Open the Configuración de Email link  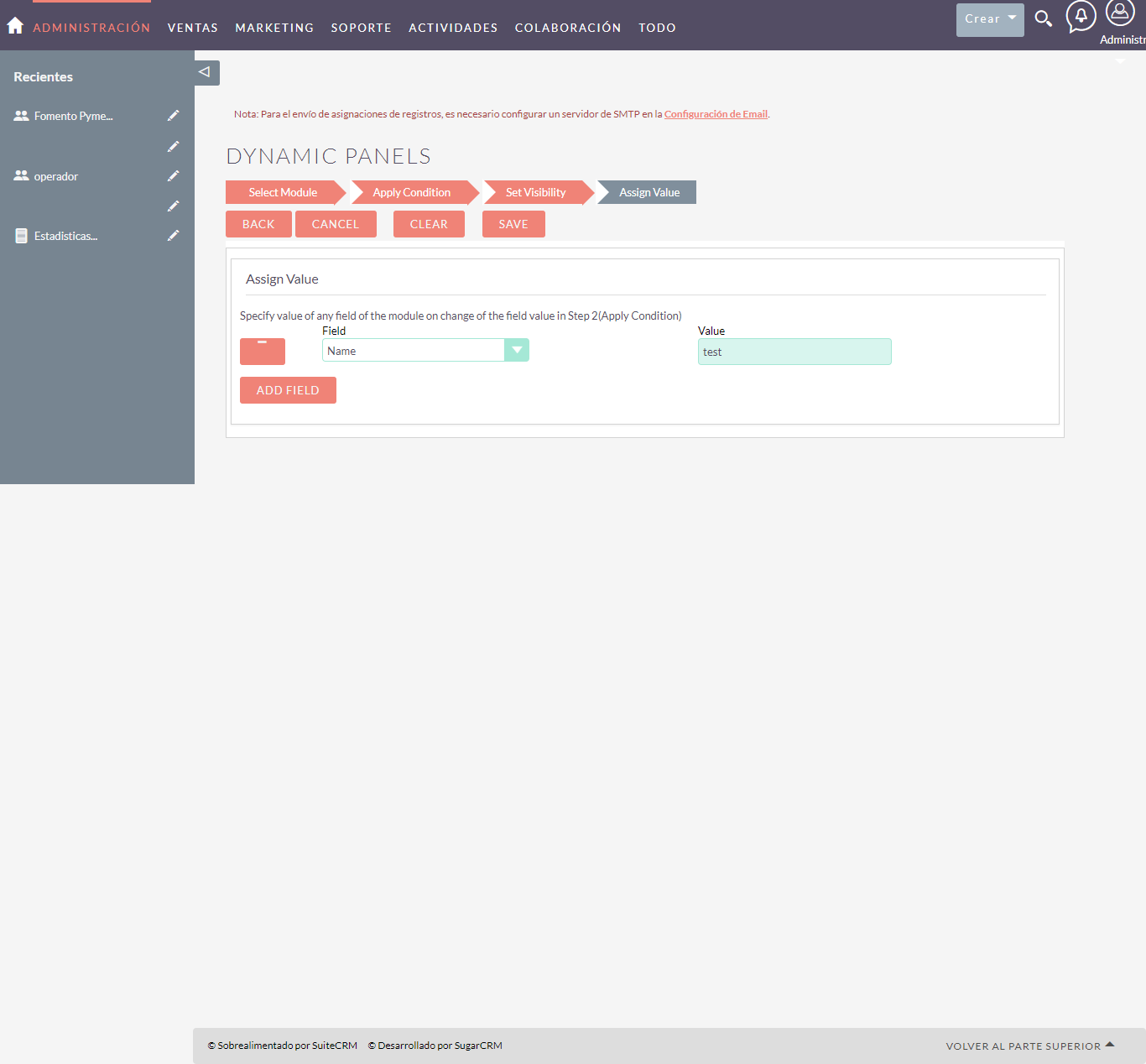coord(716,114)
